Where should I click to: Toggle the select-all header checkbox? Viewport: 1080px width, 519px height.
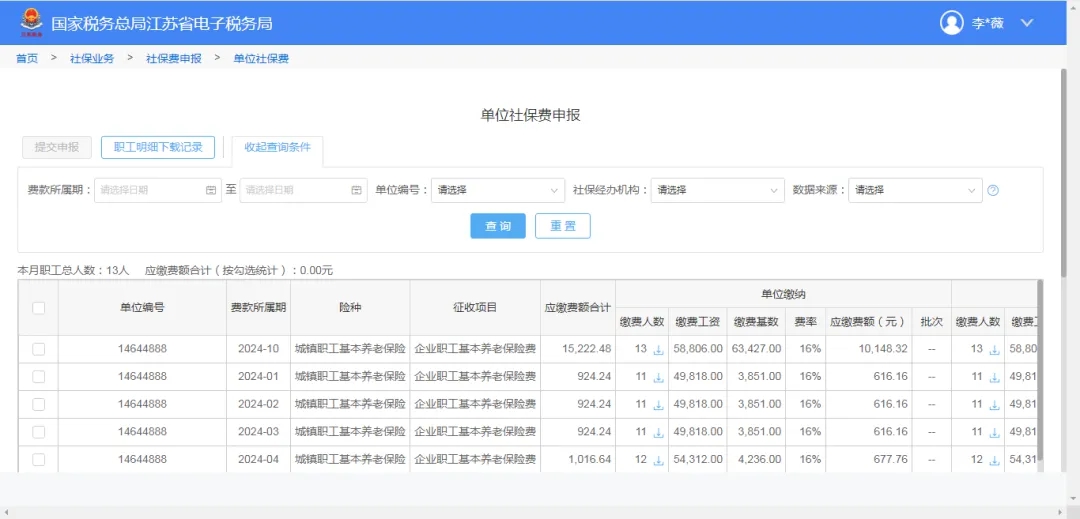38,308
